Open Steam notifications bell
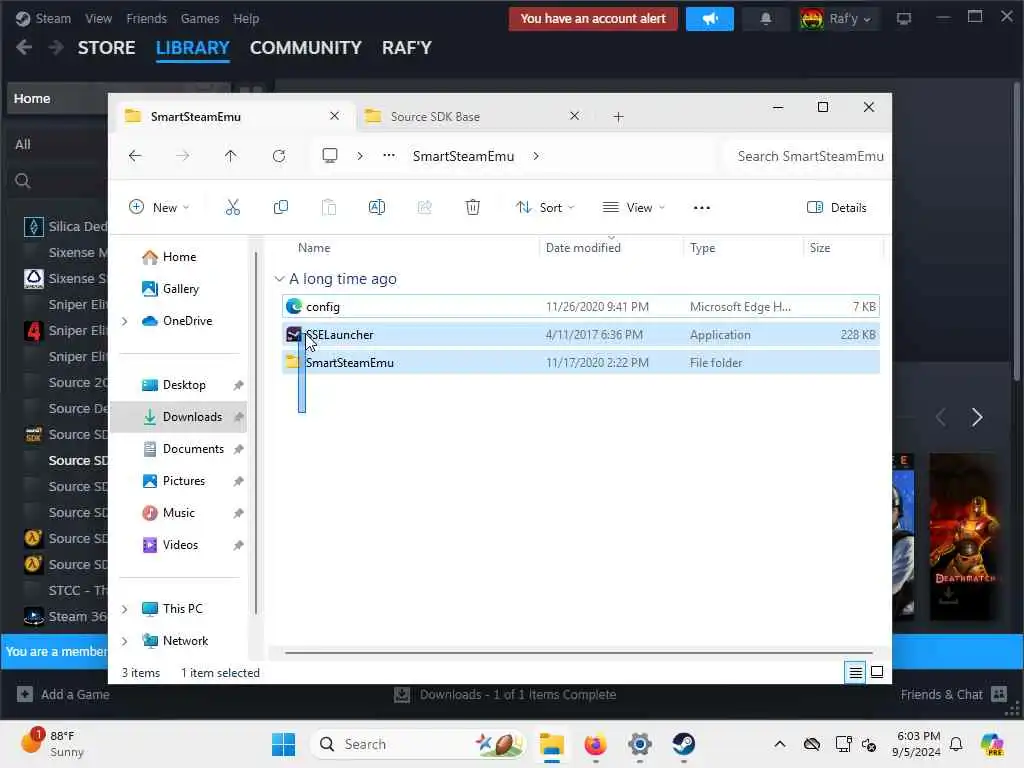The height and width of the screenshot is (768, 1024). point(765,19)
